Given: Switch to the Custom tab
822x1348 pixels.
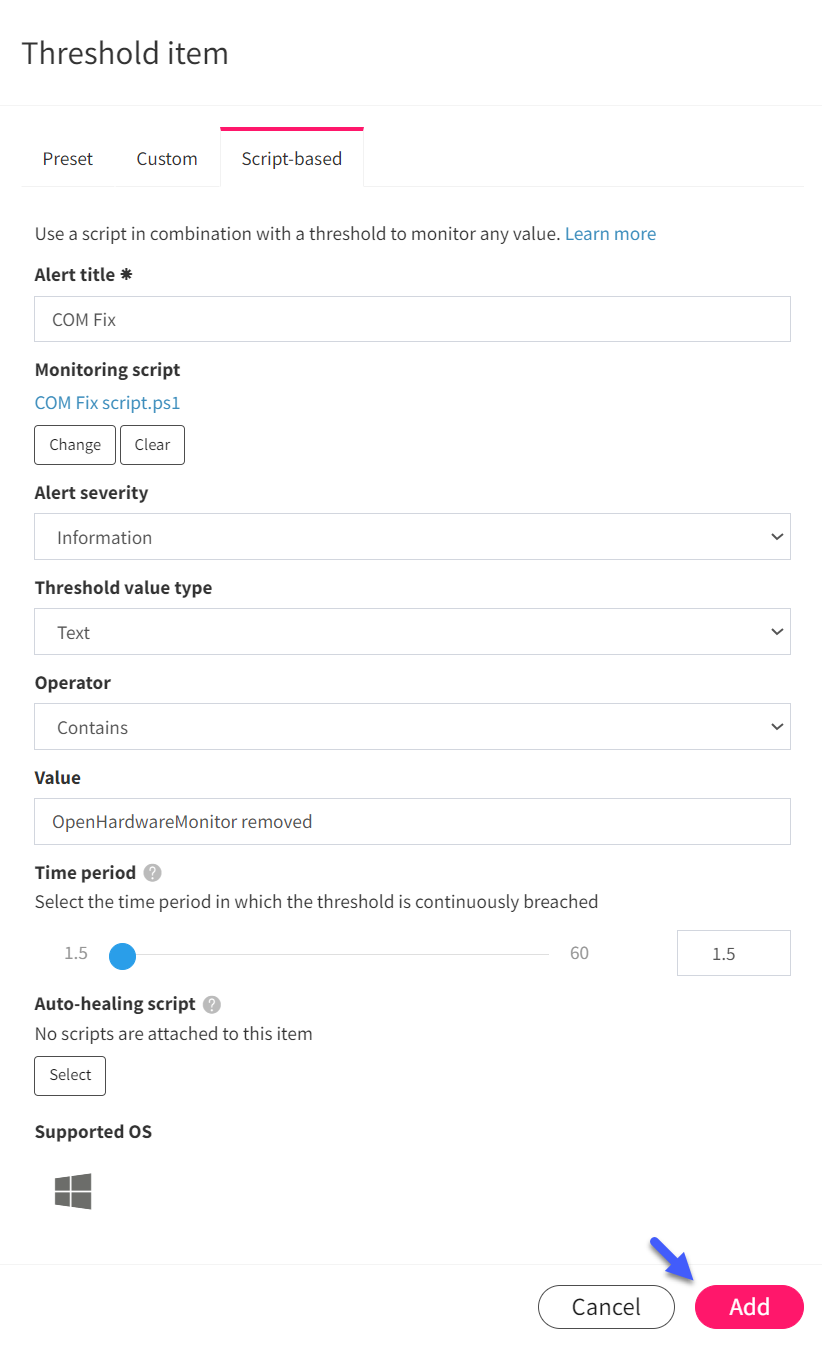Looking at the screenshot, I should pos(167,158).
